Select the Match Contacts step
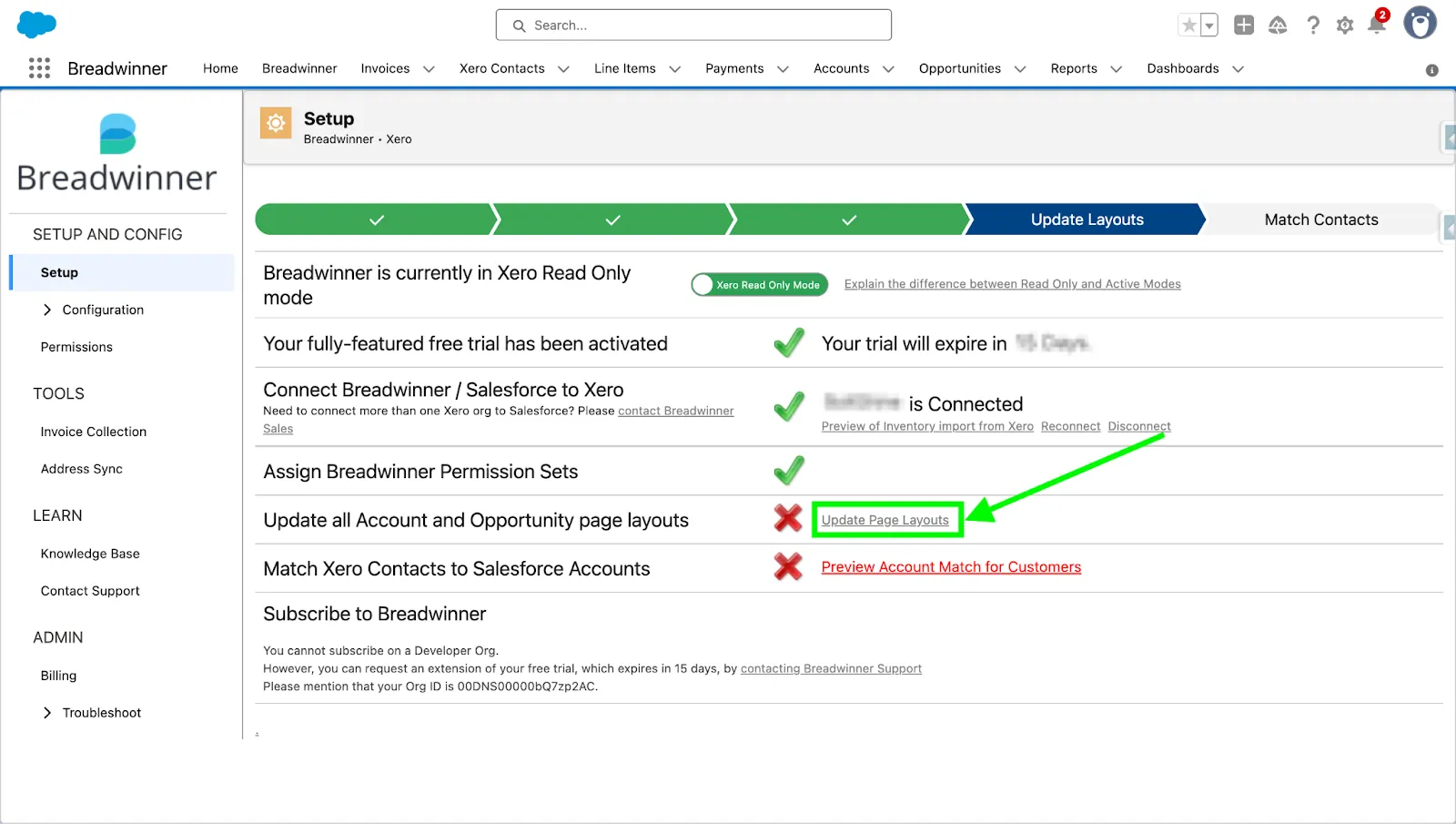This screenshot has height=824, width=1456. 1321,219
